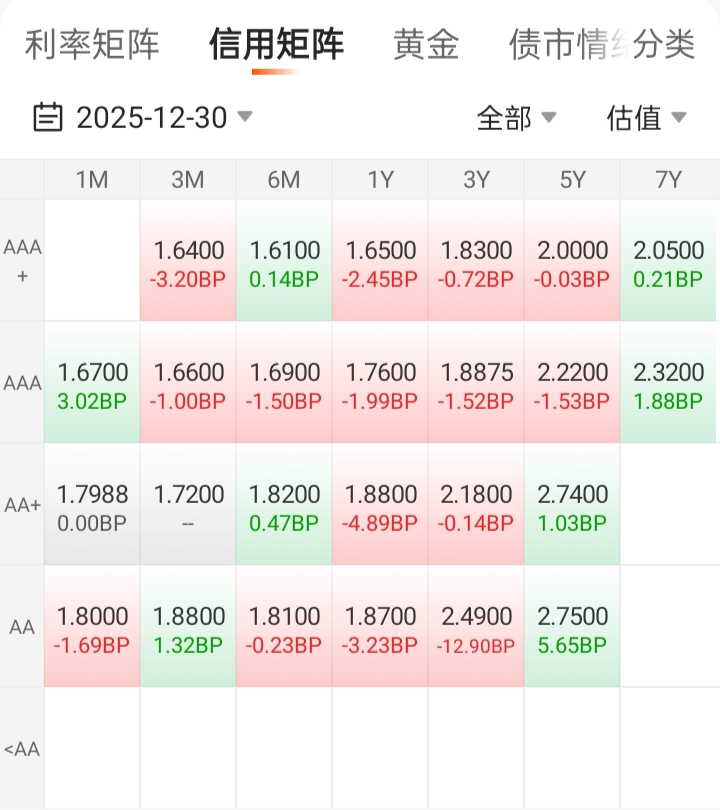
Task: Tap the AA 5Y cell showing 2.7500
Action: pyautogui.click(x=572, y=628)
